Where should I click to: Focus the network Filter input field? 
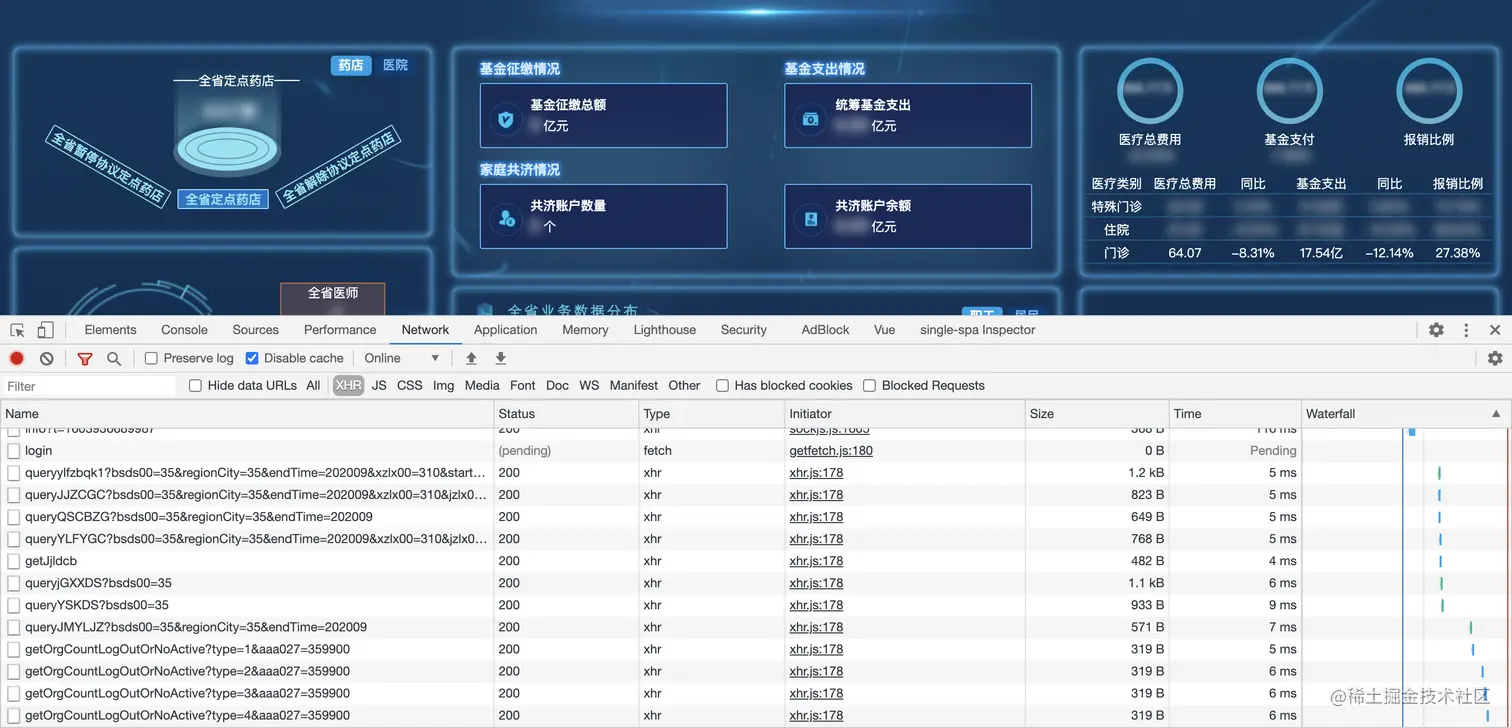point(90,386)
